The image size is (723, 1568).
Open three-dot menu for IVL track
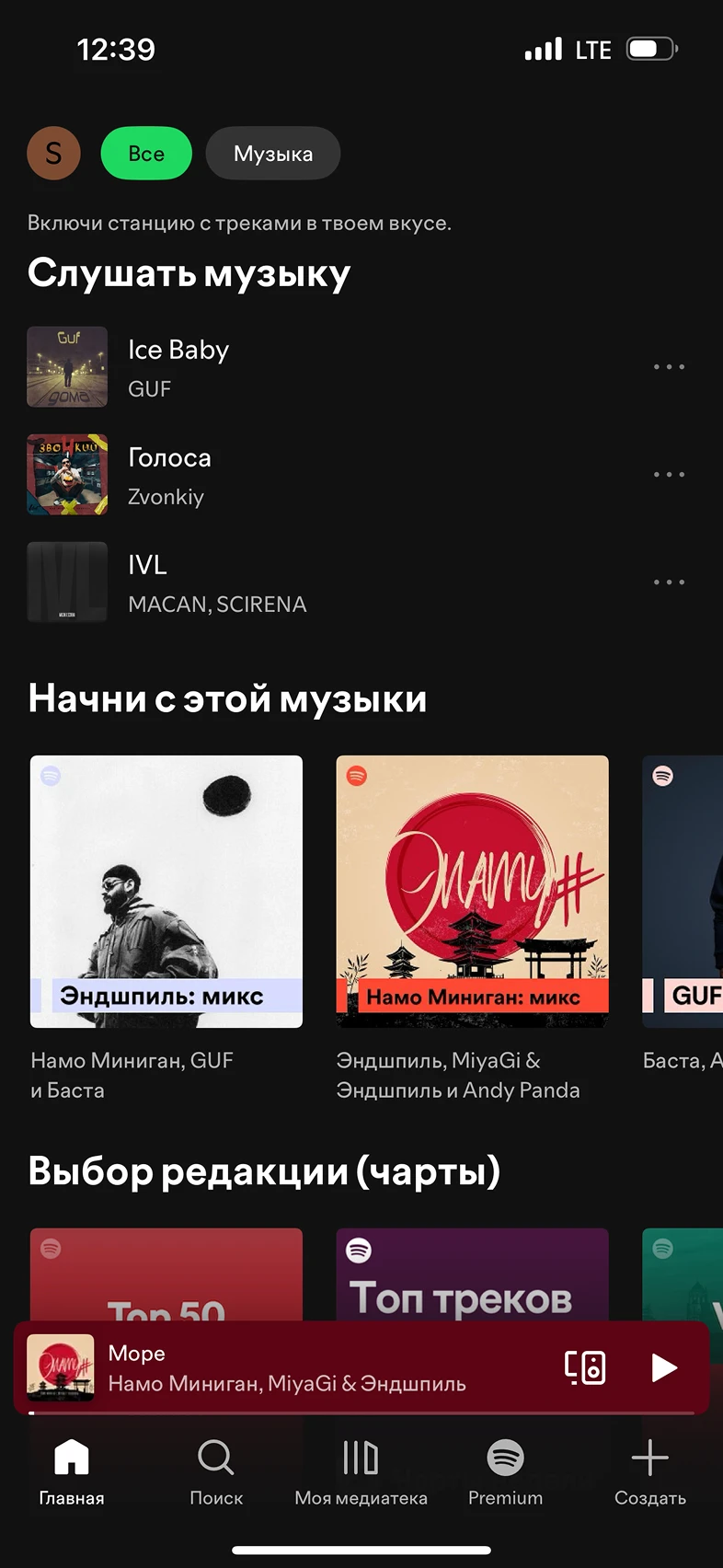point(669,582)
